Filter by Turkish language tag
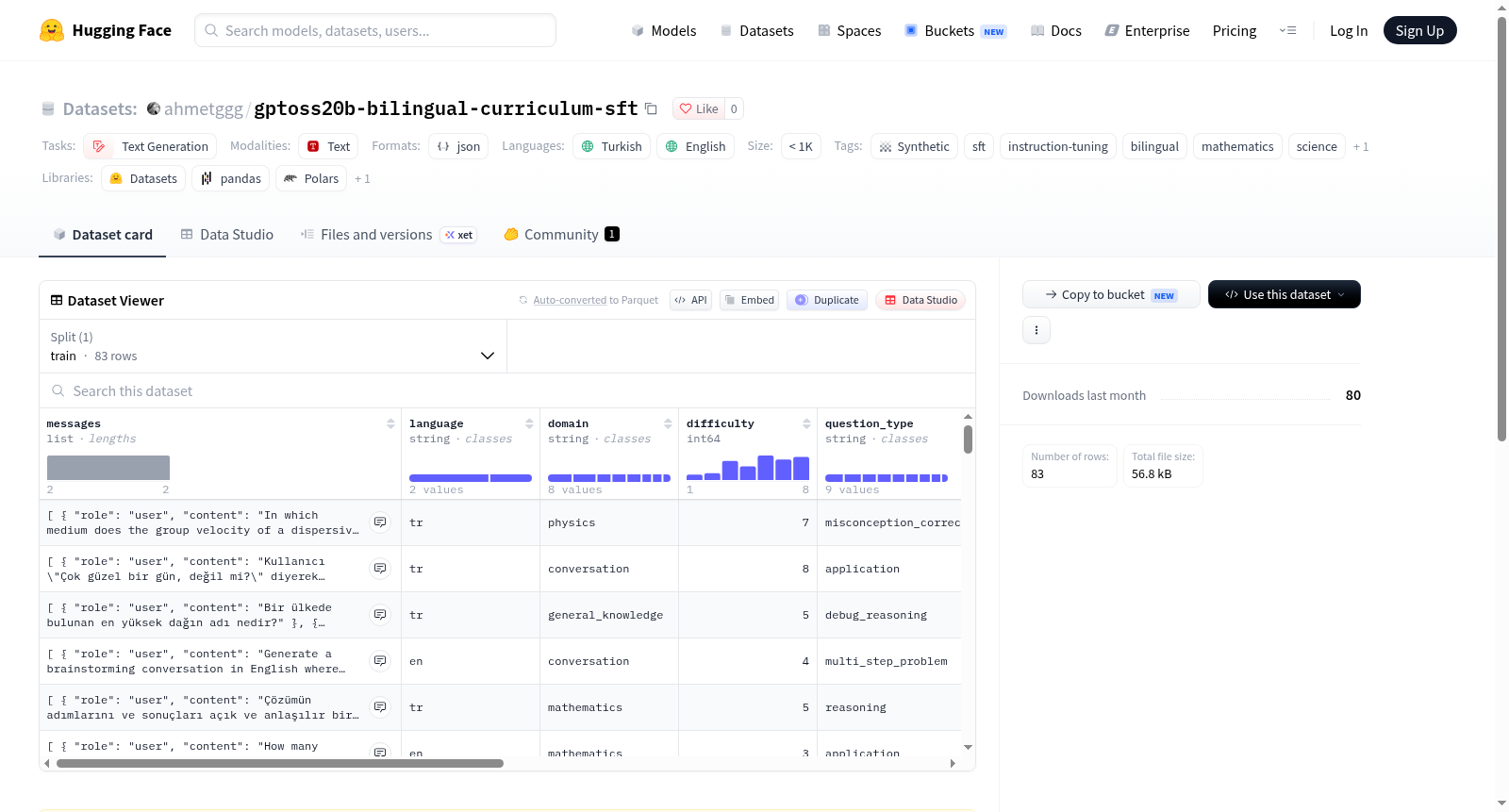Viewport: 1509px width, 812px height. [x=611, y=146]
